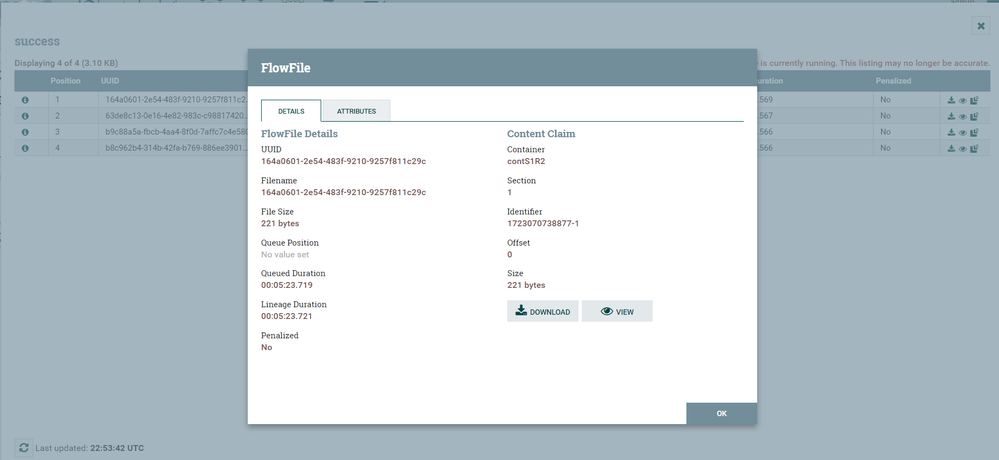Image resolution: width=999 pixels, height=460 pixels.
Task: Close the success queue listing panel
Action: (x=981, y=25)
